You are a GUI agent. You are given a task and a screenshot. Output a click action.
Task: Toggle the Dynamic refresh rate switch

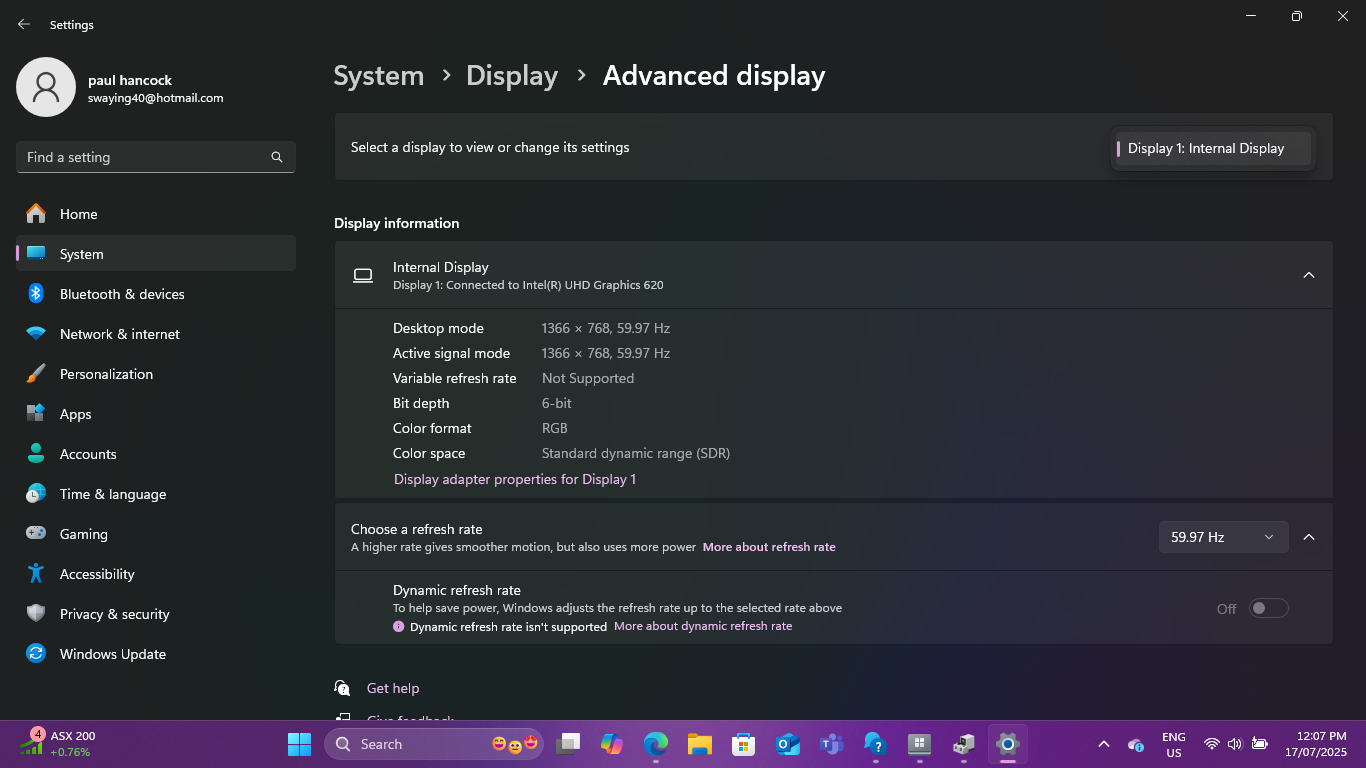tap(1269, 608)
